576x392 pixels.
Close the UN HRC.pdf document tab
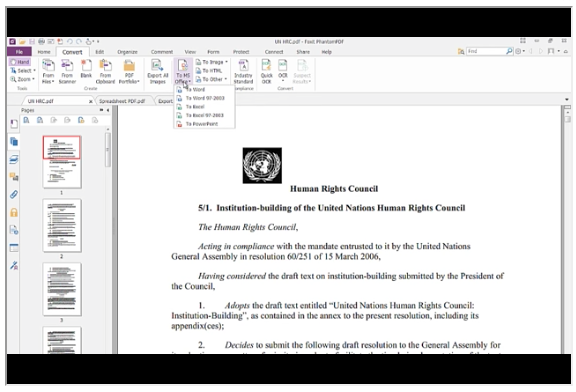pyautogui.click(x=91, y=101)
